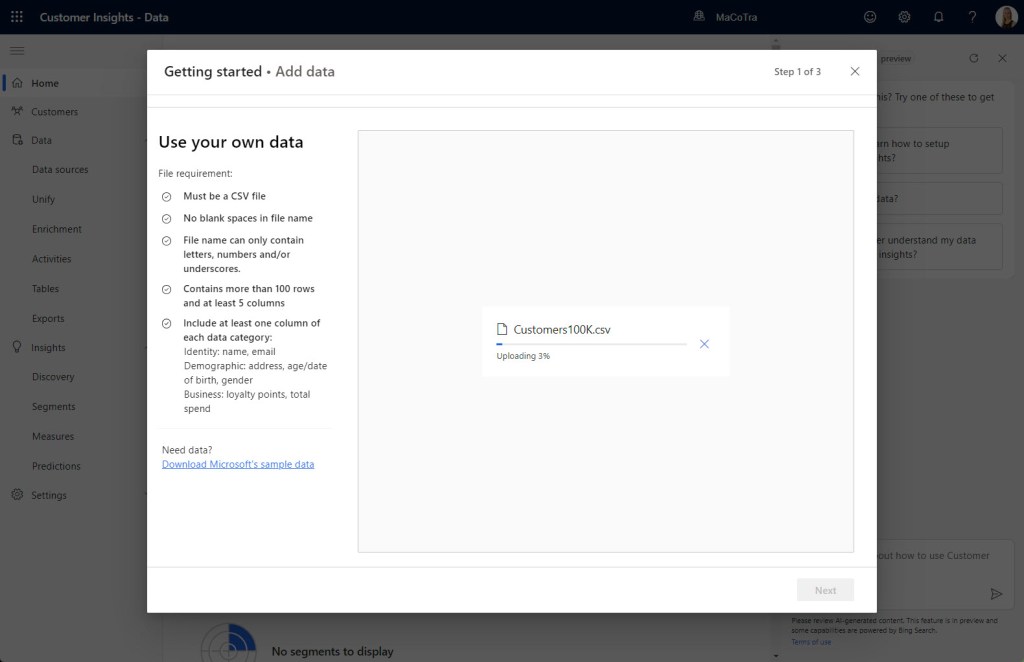Cancel the Customers100K.csv upload

tap(704, 344)
